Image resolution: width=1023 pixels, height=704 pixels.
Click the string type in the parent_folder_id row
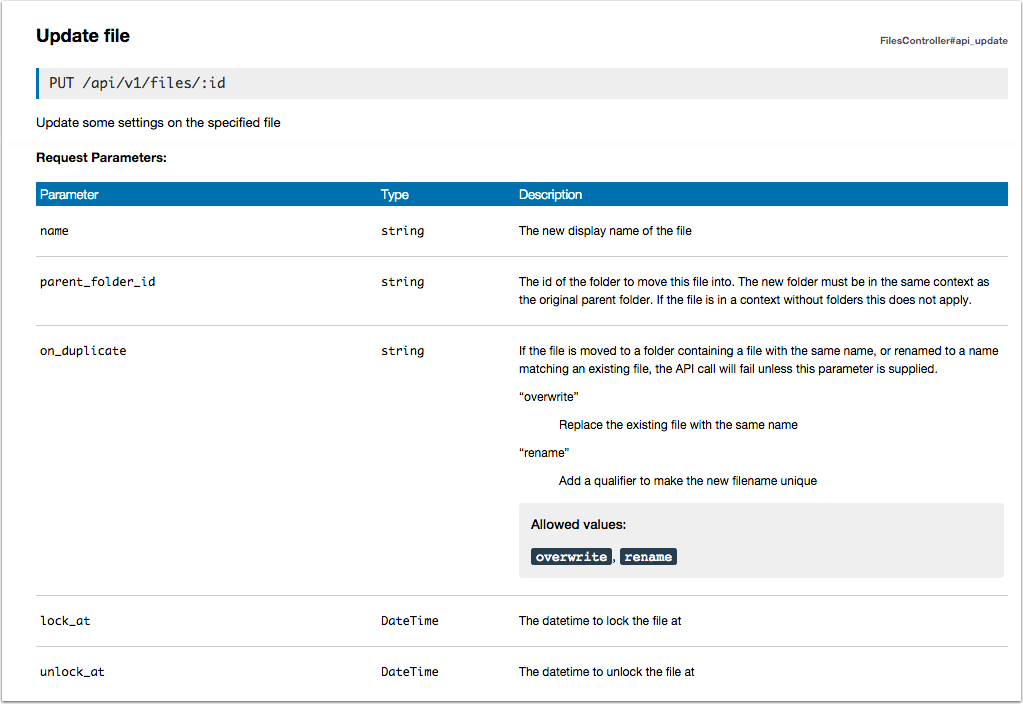coord(402,282)
